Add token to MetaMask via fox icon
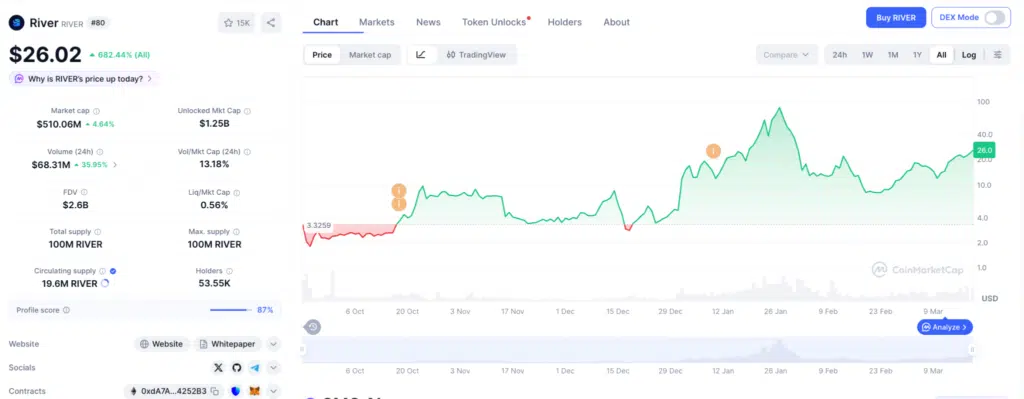The height and width of the screenshot is (399, 1024). (254, 391)
